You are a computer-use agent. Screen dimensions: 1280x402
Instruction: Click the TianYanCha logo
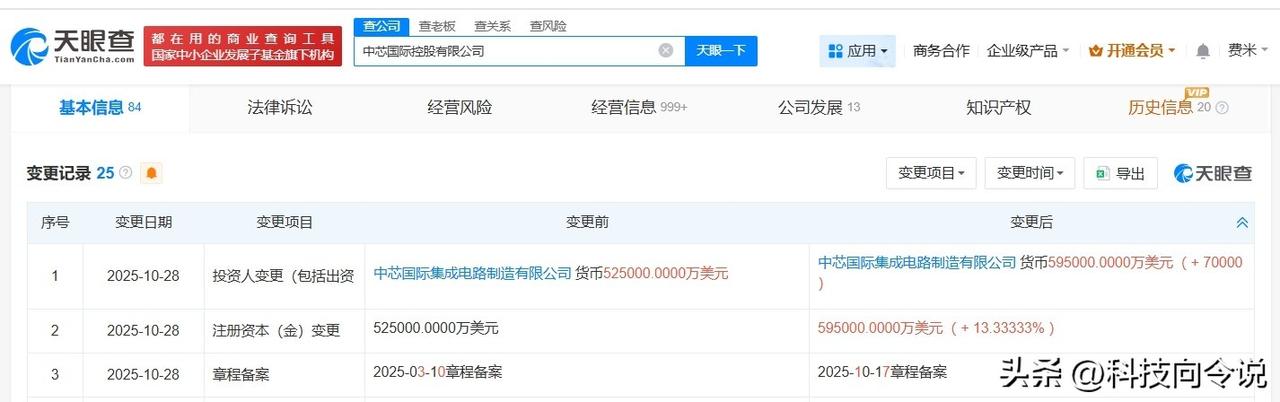72,46
